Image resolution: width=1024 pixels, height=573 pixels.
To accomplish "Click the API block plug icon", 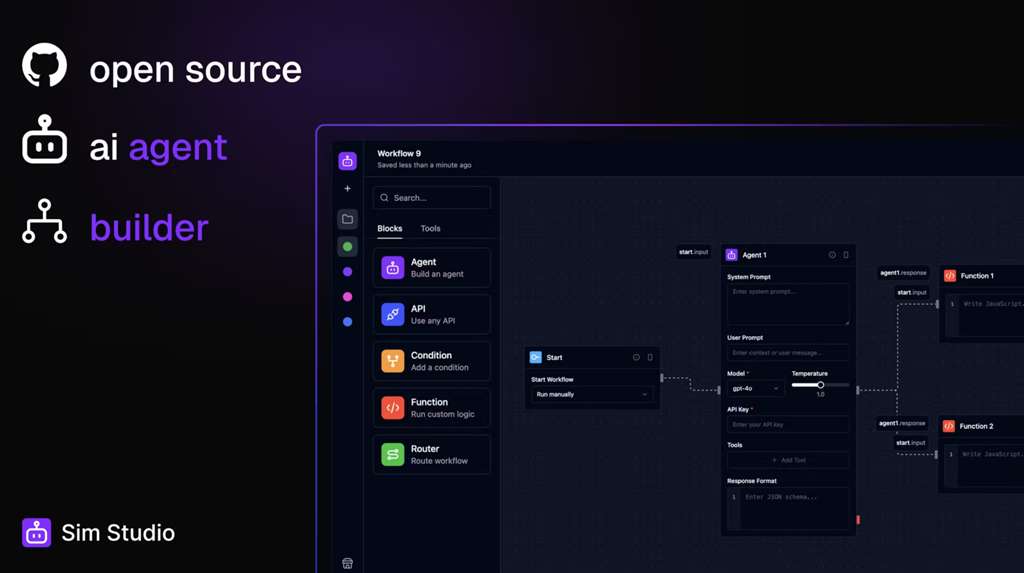I will point(392,314).
